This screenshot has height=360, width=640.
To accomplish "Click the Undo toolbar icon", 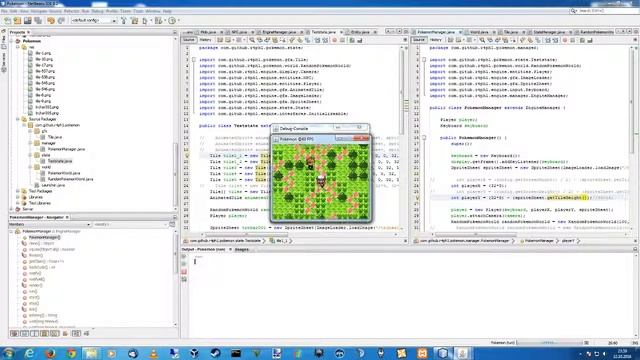I will point(51,20).
